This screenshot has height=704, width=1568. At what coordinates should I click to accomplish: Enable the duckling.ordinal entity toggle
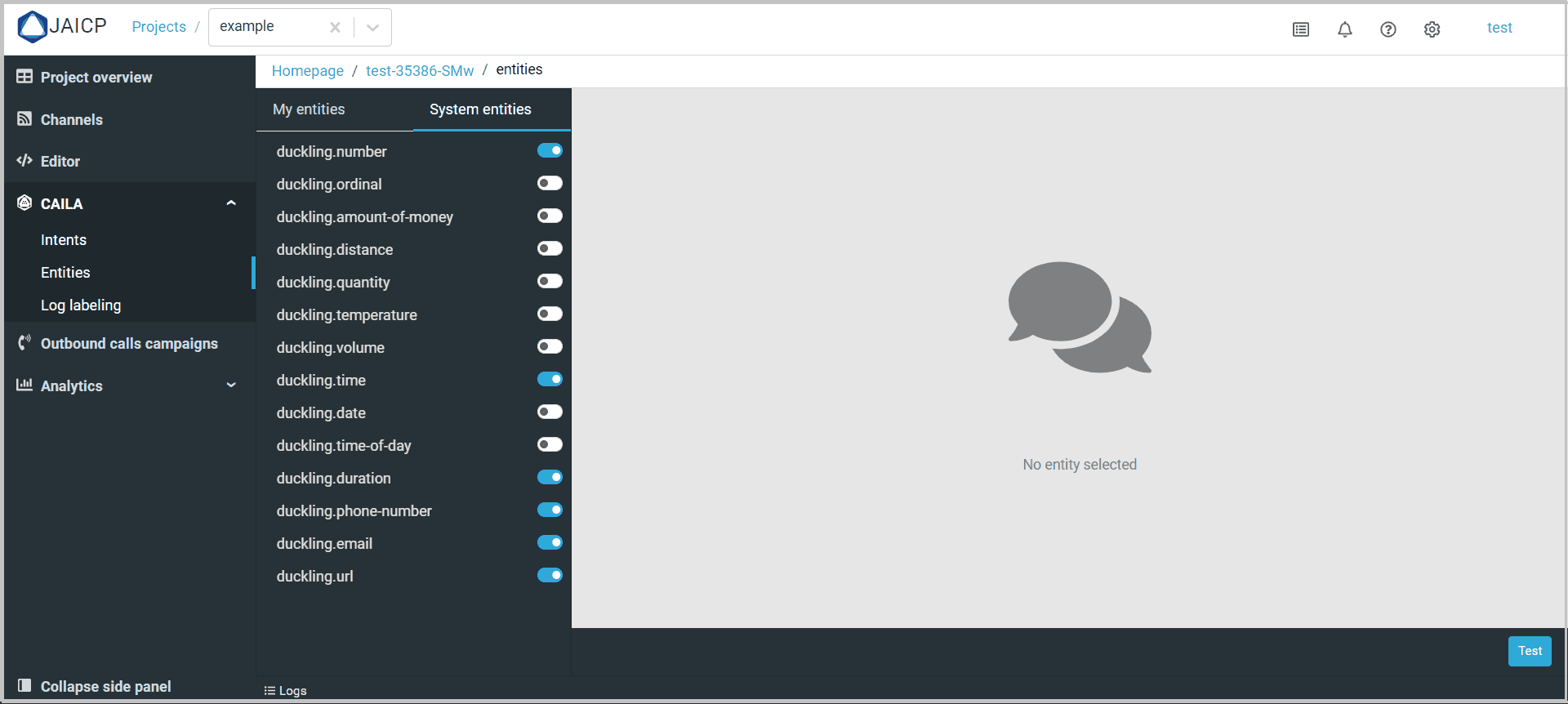tap(550, 184)
